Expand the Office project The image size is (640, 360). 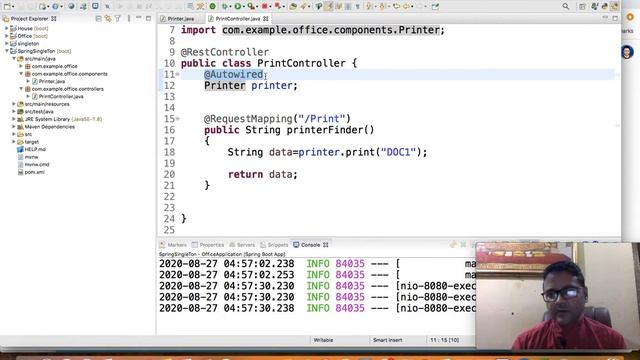[x=6, y=36]
